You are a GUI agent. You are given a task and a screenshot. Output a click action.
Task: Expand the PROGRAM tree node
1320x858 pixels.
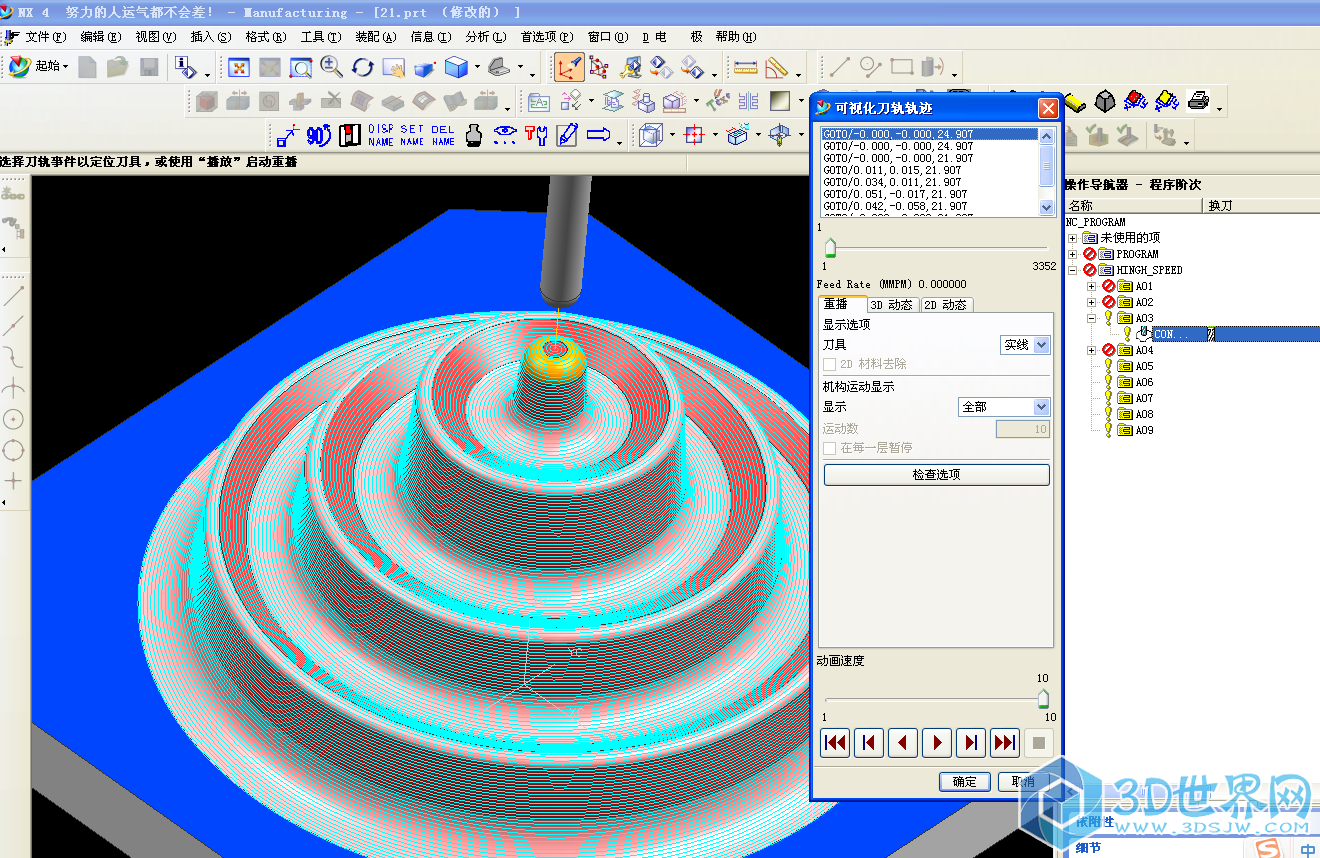click(1073, 254)
